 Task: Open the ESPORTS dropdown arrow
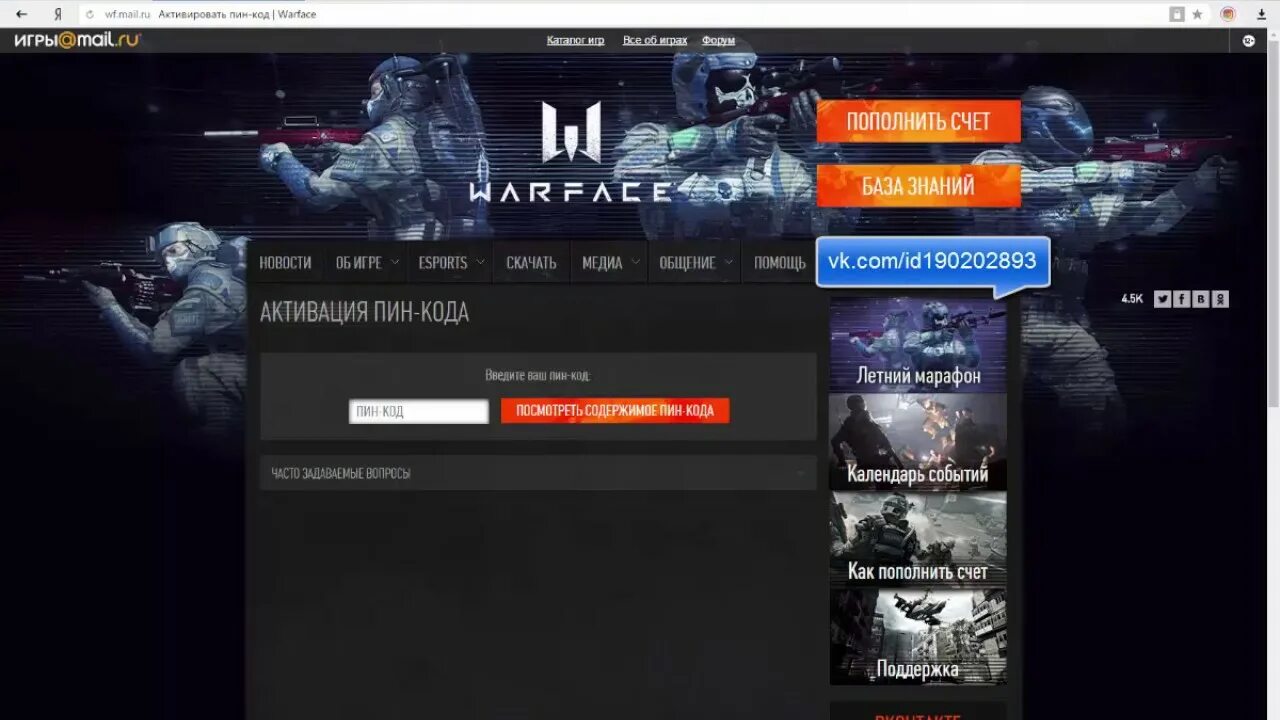click(480, 262)
